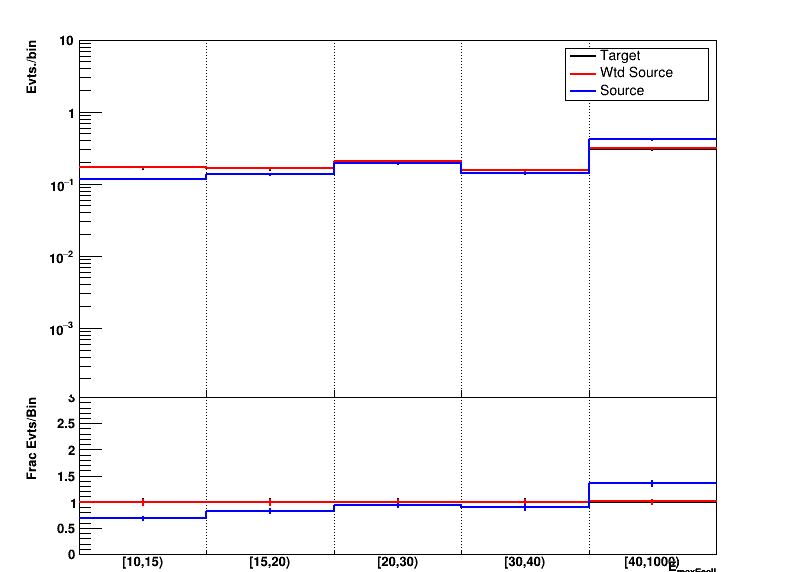
Task: Select the Wtd Source legend text label
Action: pyautogui.click(x=636, y=73)
